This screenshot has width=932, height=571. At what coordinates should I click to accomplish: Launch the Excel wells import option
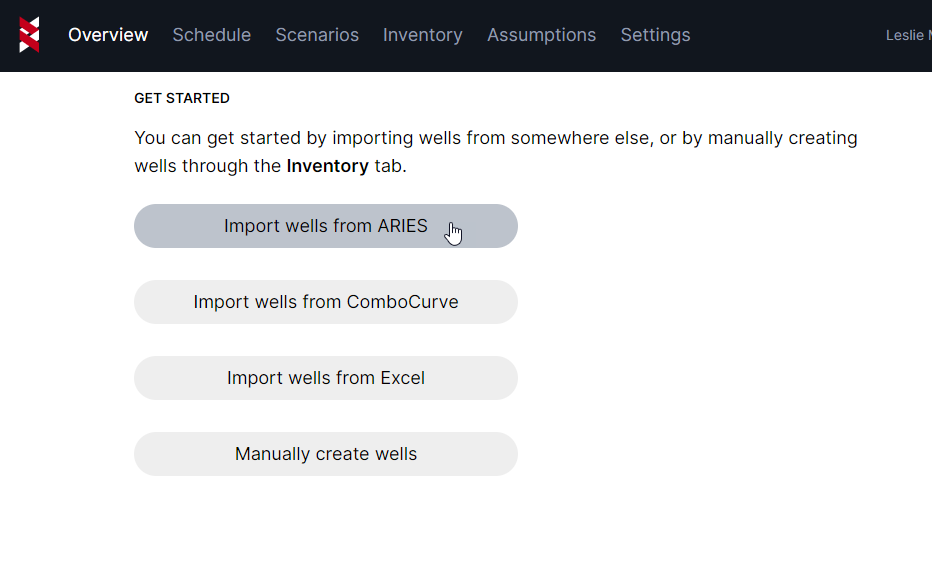326,378
